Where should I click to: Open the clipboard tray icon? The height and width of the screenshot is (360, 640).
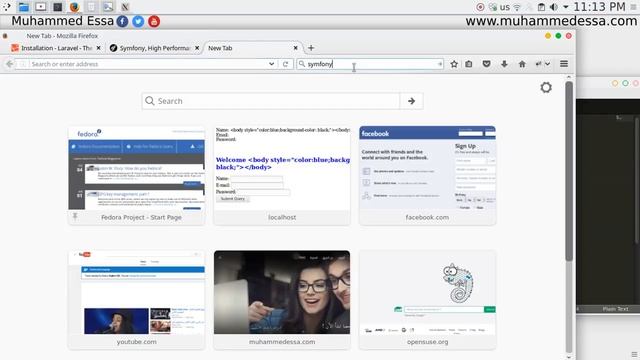click(541, 7)
